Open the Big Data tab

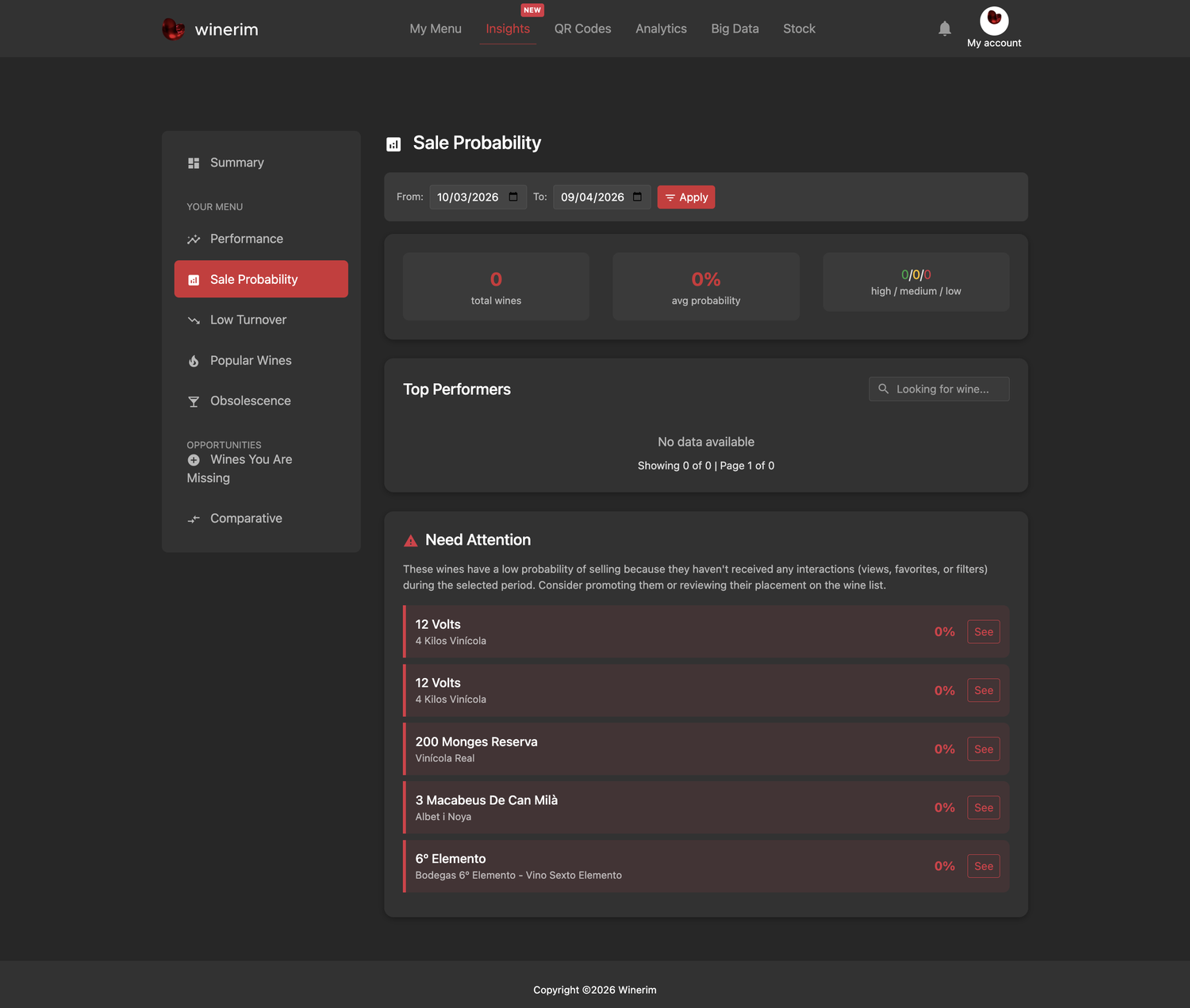(x=735, y=29)
